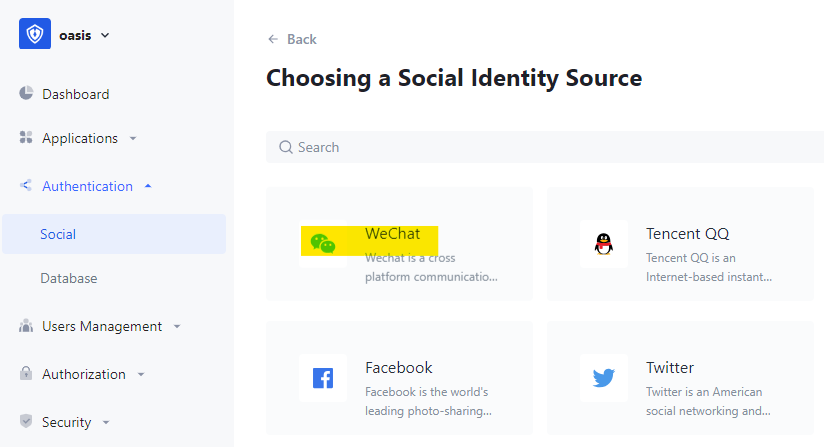Collapse the Authentication menu arrow
The image size is (824, 447).
pyautogui.click(x=148, y=186)
